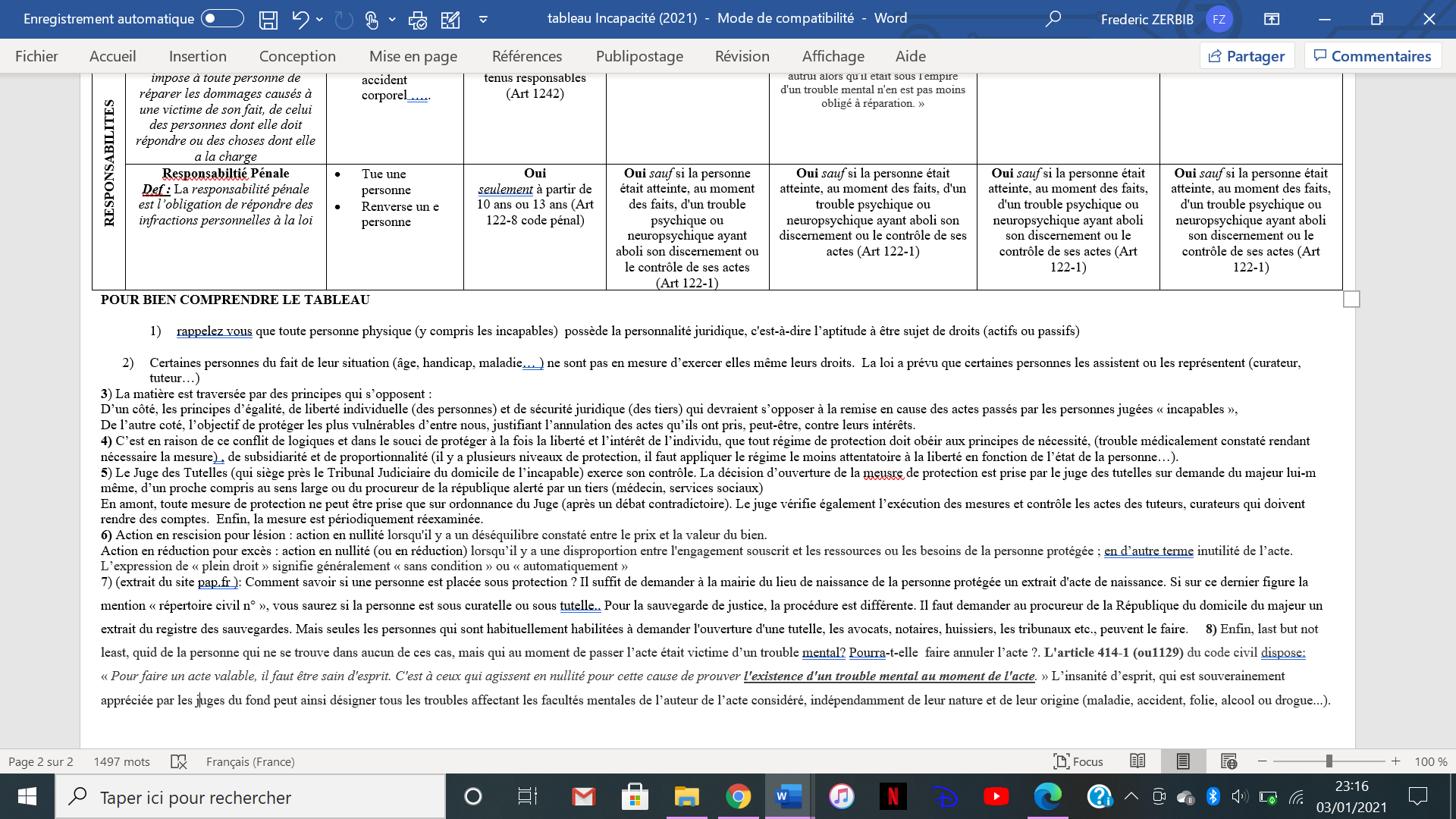Click the Undo arrow icon

click(x=300, y=19)
